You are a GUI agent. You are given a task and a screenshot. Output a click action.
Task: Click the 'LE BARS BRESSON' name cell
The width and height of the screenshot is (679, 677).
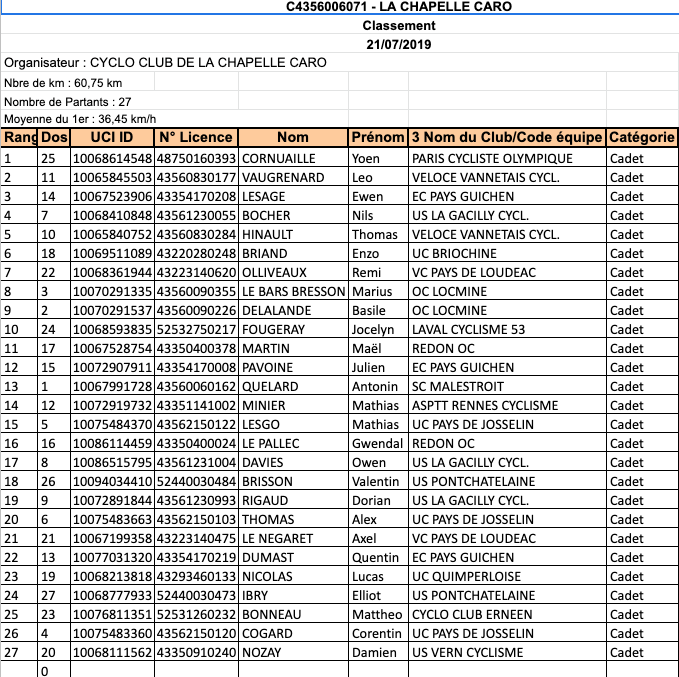point(292,291)
